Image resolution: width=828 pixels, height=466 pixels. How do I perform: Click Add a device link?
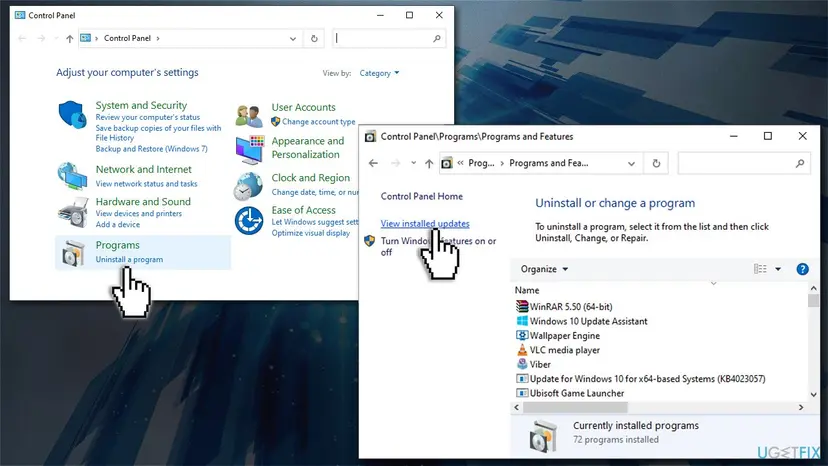[118, 225]
